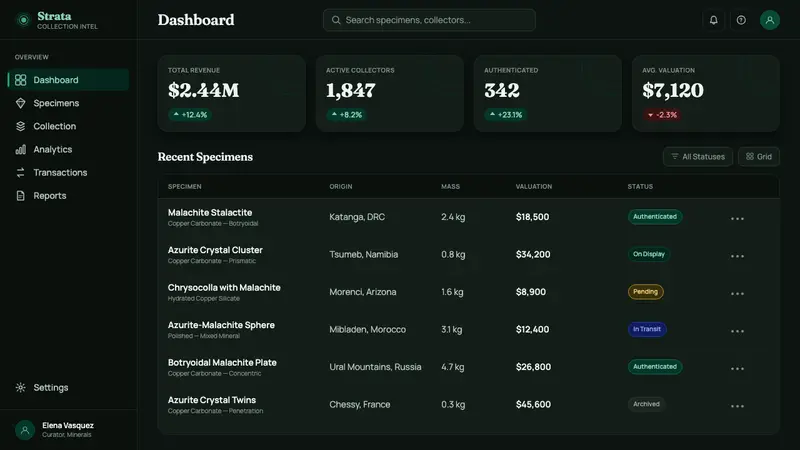800x450 pixels.
Task: Click the Tsumeb, Namibia origin cell
Action: click(363, 255)
